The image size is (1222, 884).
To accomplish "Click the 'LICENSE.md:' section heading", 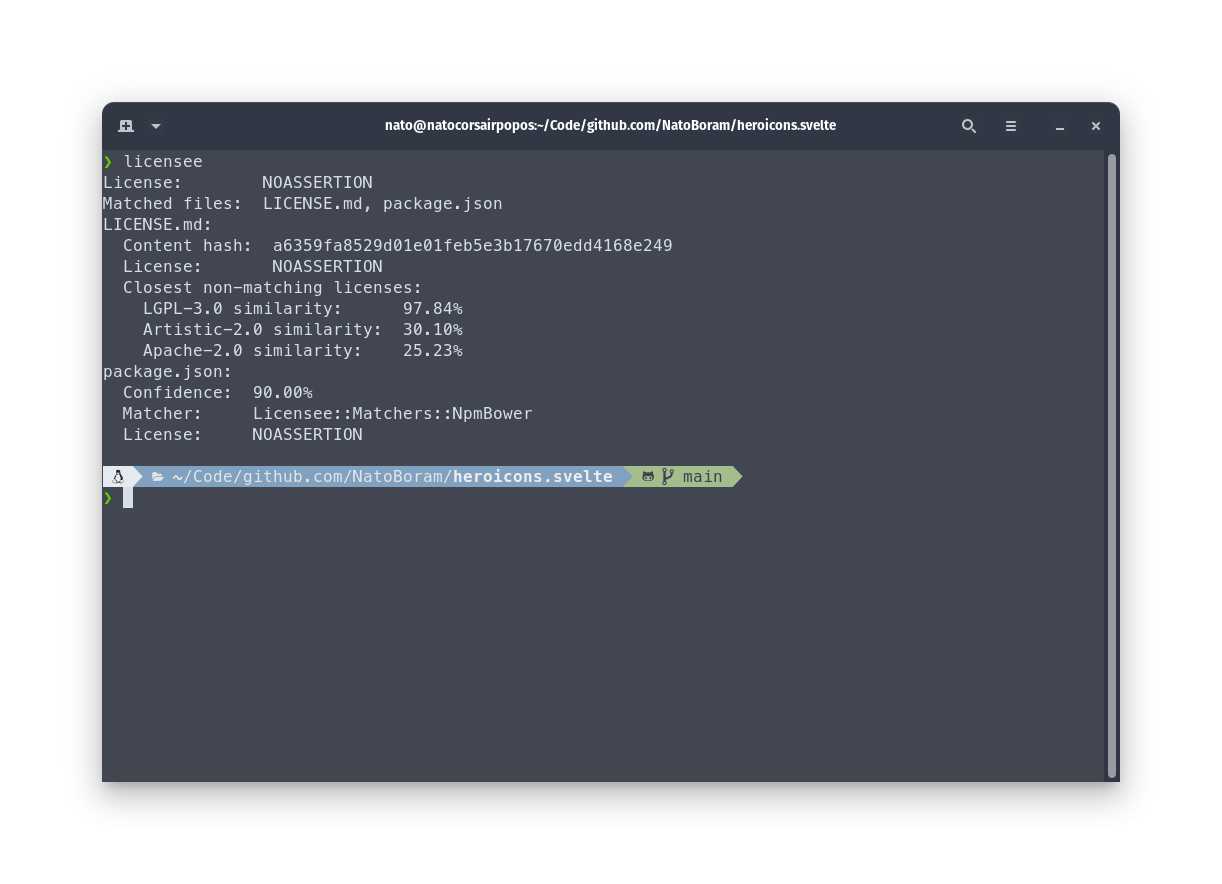I will (158, 225).
